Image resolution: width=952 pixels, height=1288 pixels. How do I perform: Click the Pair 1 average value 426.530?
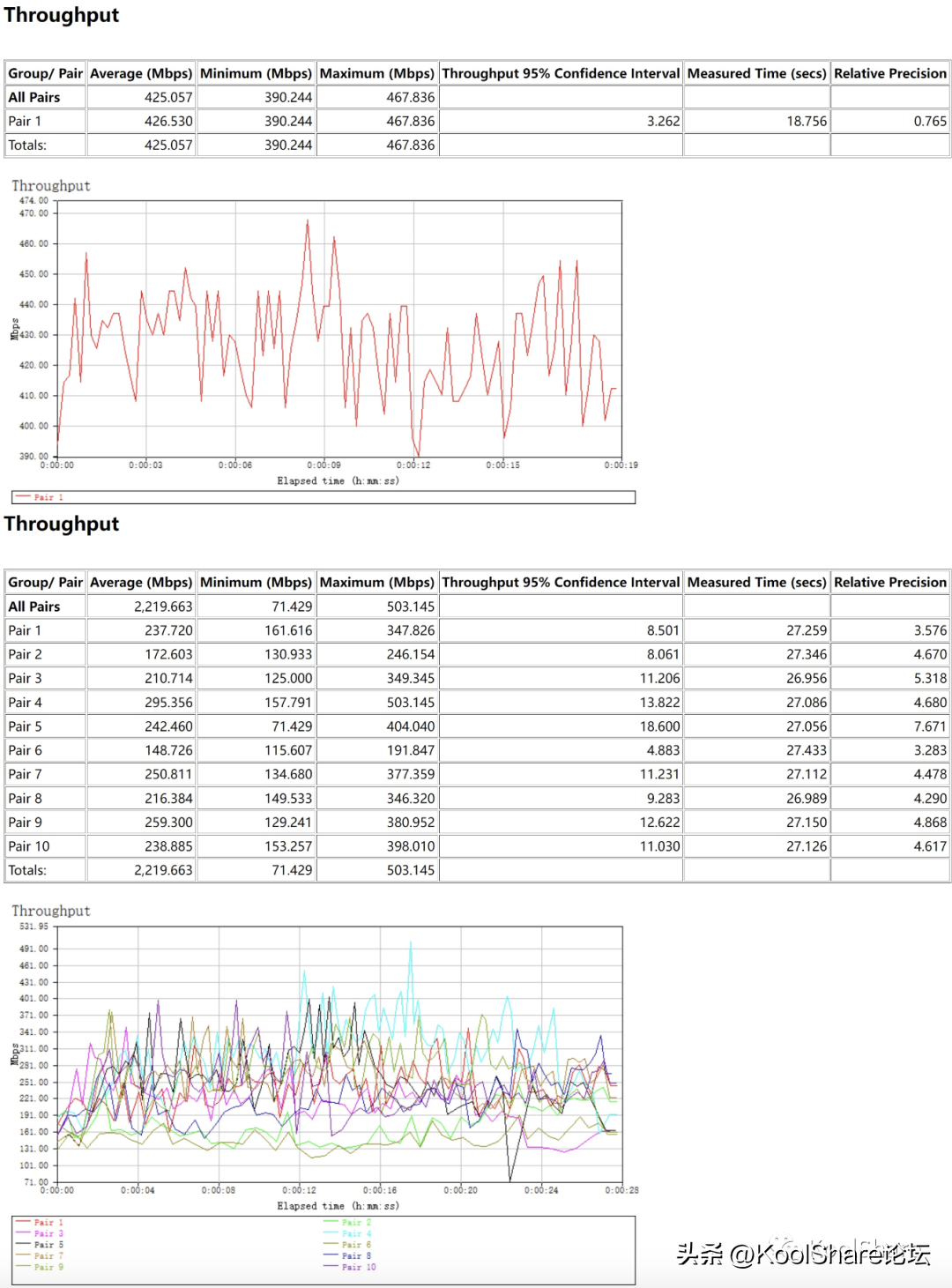(168, 121)
